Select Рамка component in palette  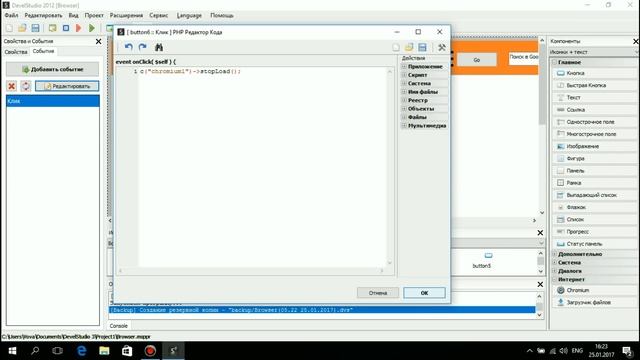594,183
